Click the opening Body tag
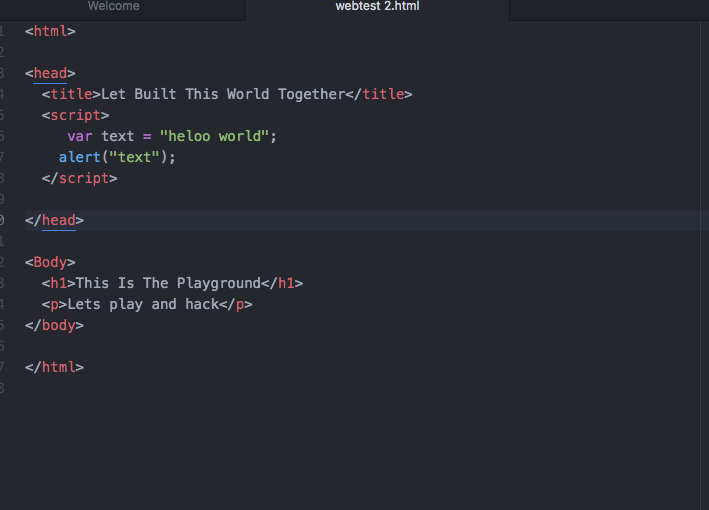Screen dimensions: 709x510 (x=50, y=262)
